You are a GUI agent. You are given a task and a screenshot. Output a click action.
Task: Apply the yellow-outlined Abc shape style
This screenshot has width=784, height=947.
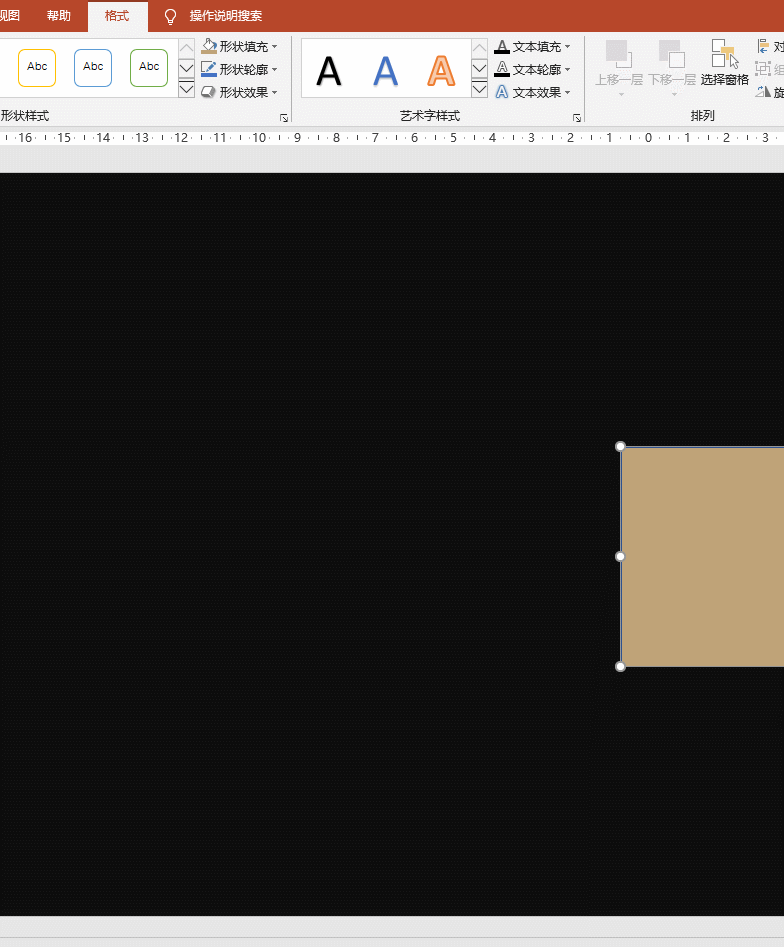coord(37,67)
